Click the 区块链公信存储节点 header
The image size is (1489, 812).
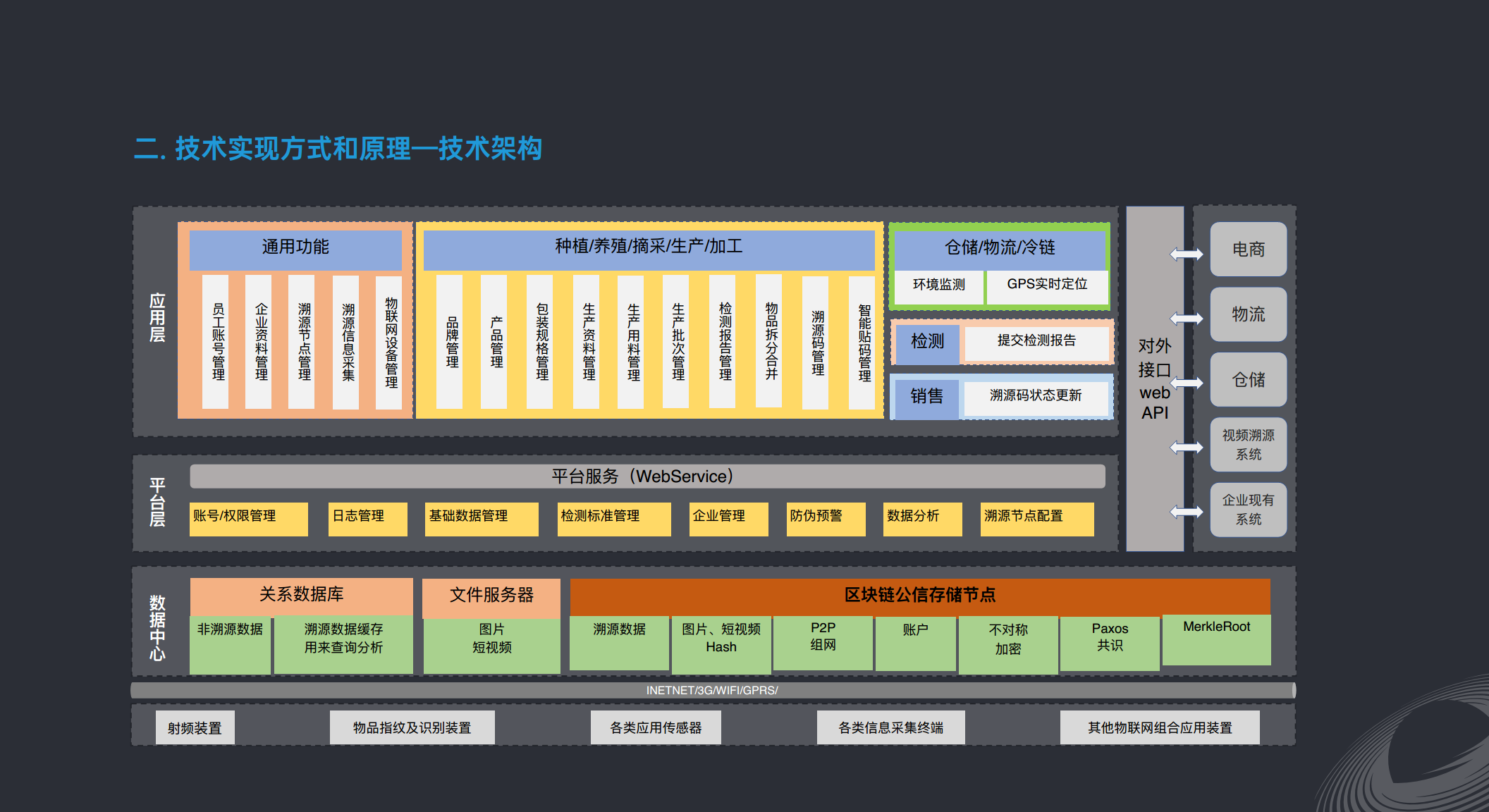pyautogui.click(x=920, y=596)
